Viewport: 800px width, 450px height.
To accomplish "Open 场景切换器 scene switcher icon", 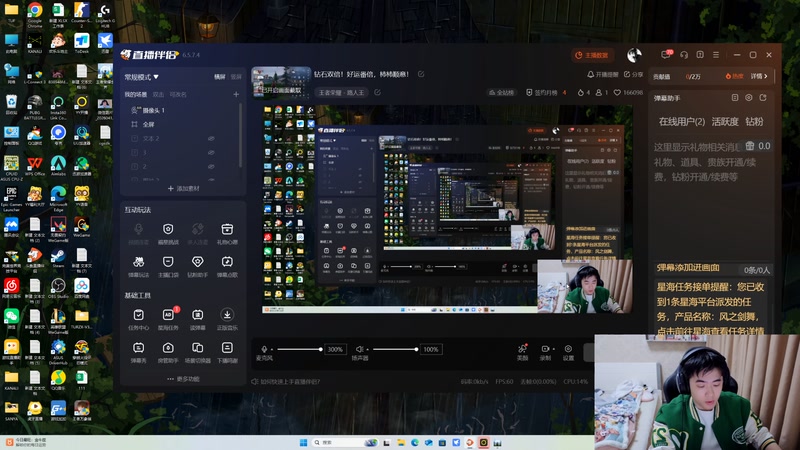I will click(197, 352).
